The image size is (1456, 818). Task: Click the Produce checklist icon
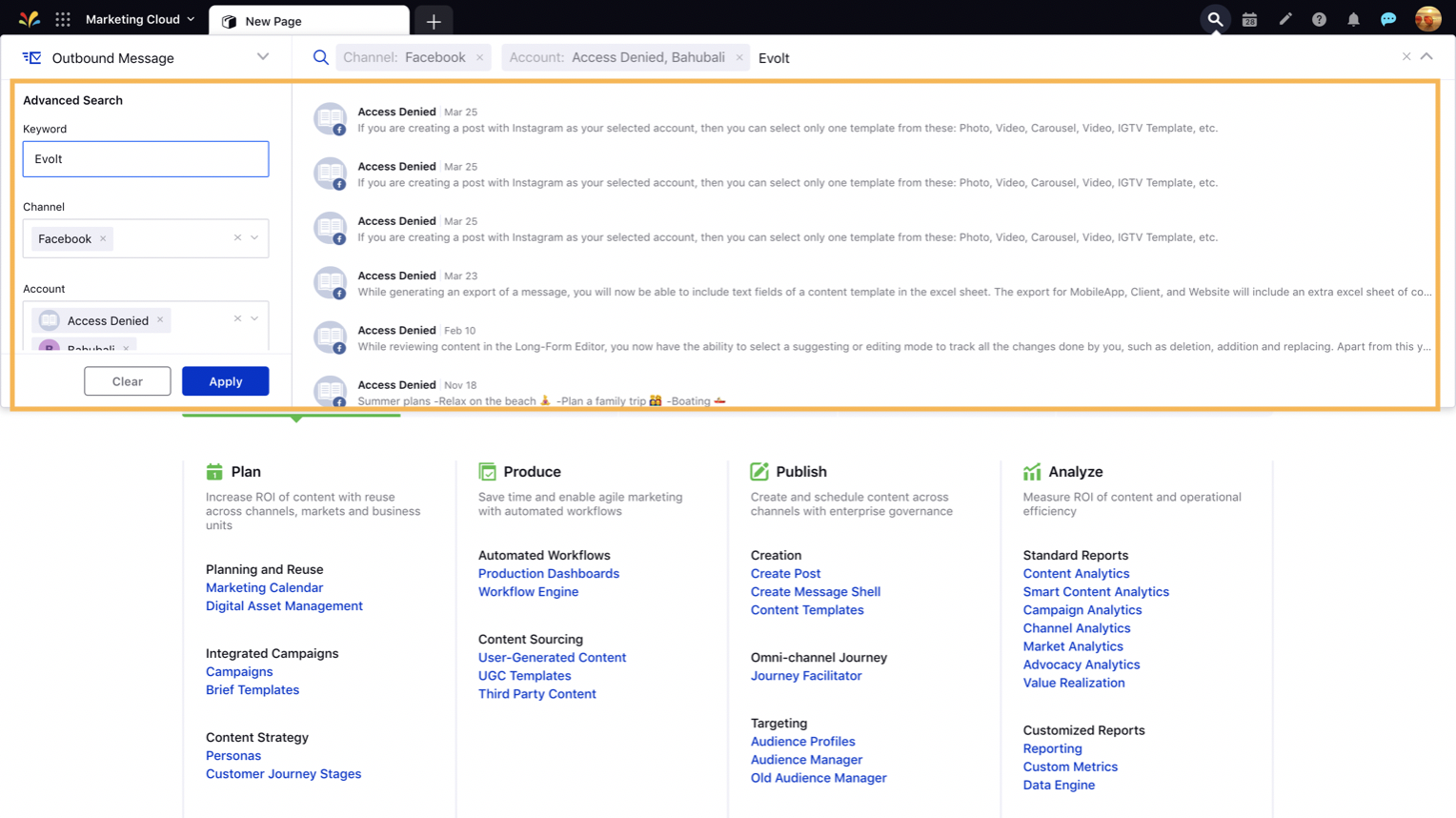487,472
